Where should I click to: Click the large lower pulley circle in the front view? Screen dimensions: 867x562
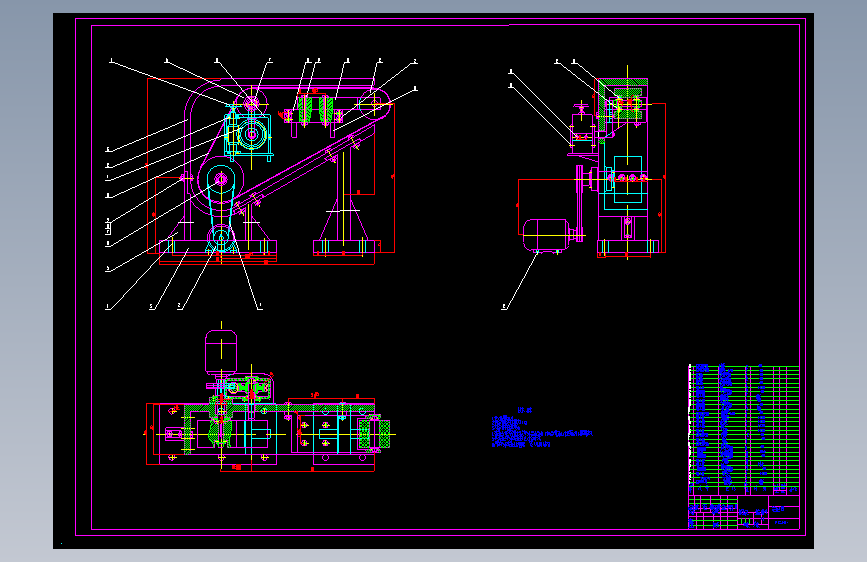[x=221, y=179]
